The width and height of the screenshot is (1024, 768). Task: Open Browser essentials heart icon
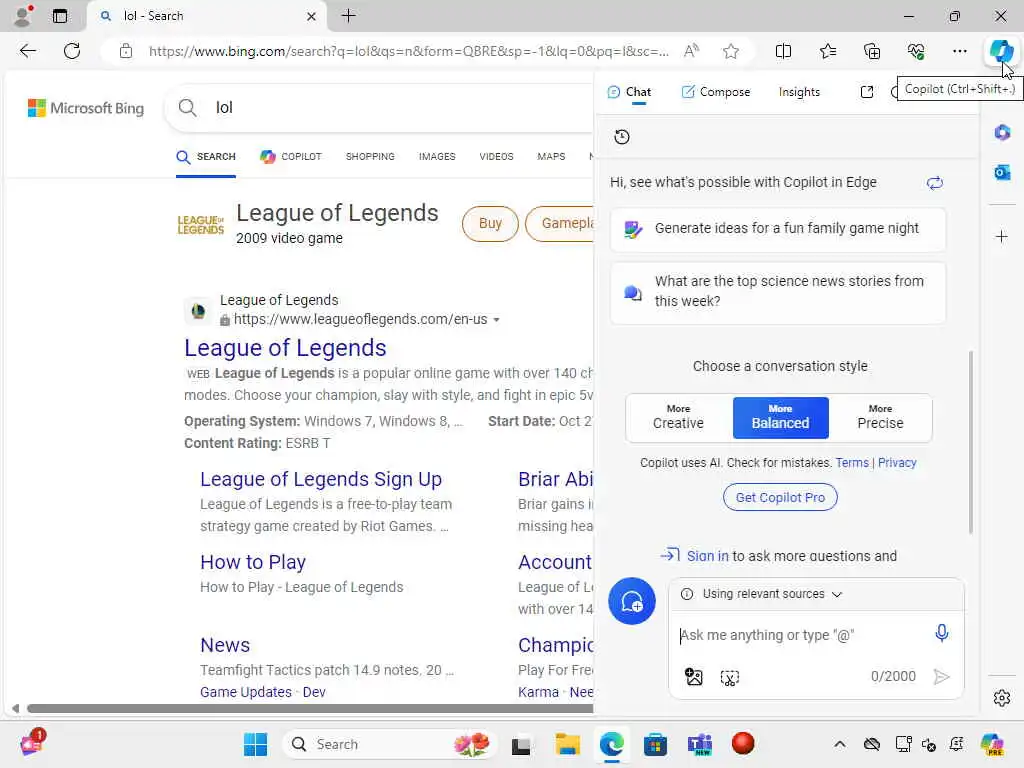pos(916,51)
